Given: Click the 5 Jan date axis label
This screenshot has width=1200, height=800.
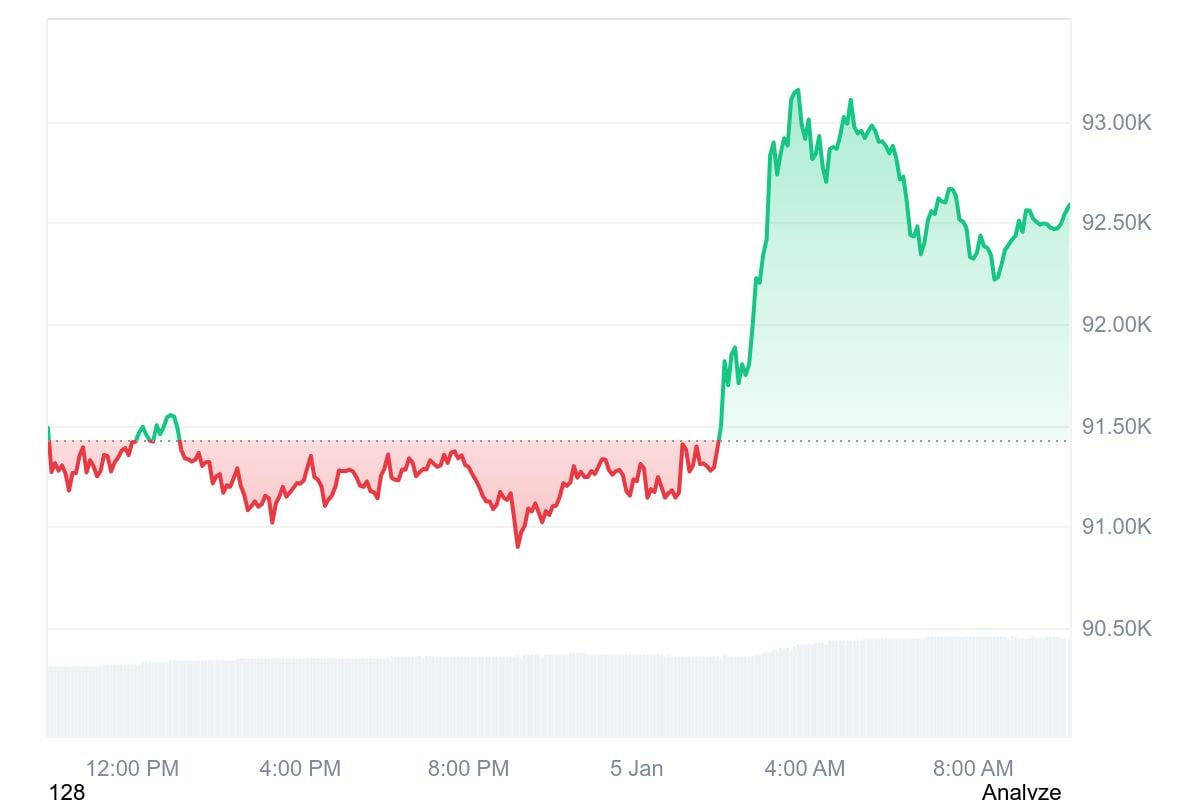Looking at the screenshot, I should (637, 768).
